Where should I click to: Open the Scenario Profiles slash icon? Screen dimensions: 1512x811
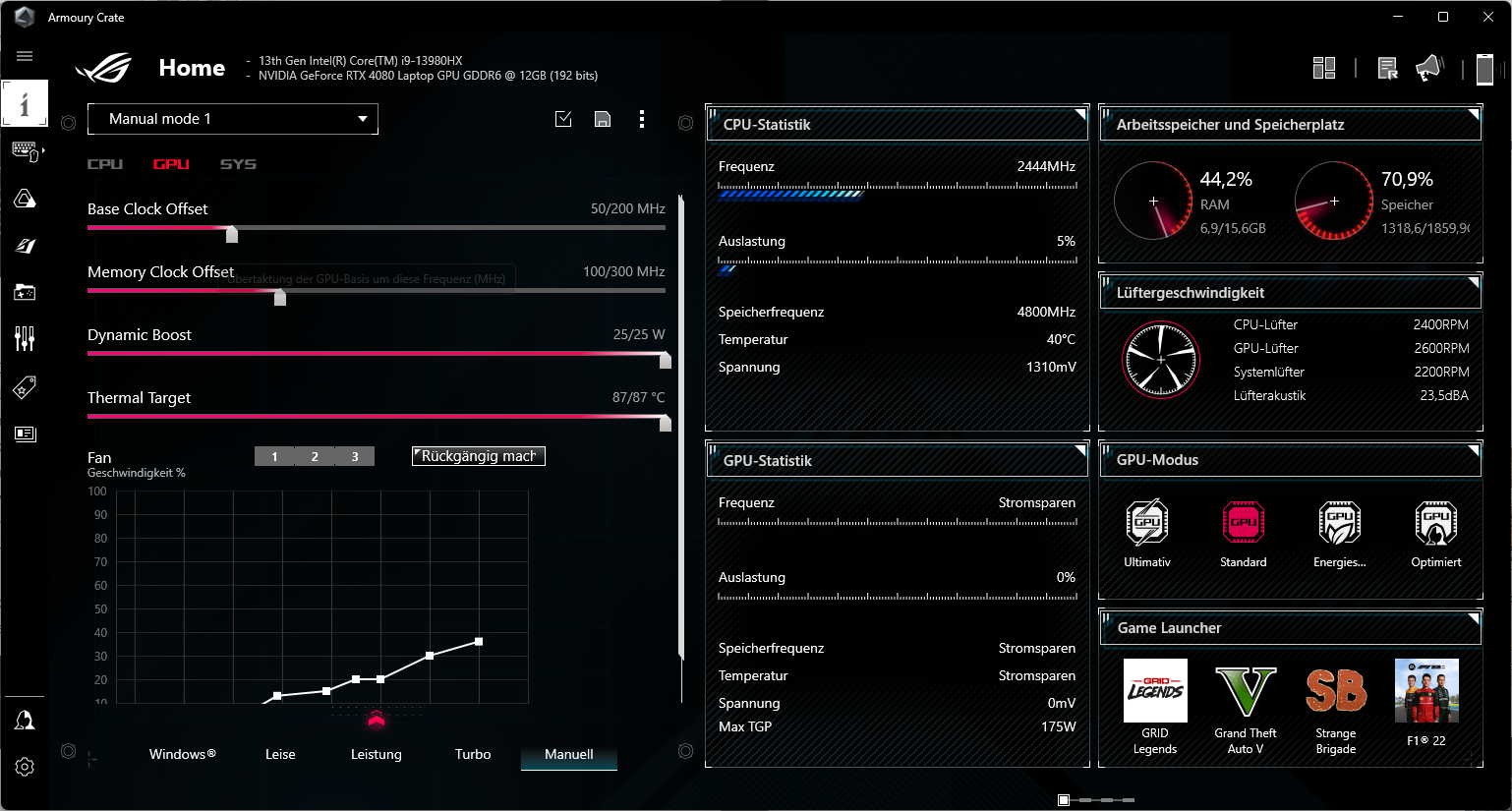point(25,246)
